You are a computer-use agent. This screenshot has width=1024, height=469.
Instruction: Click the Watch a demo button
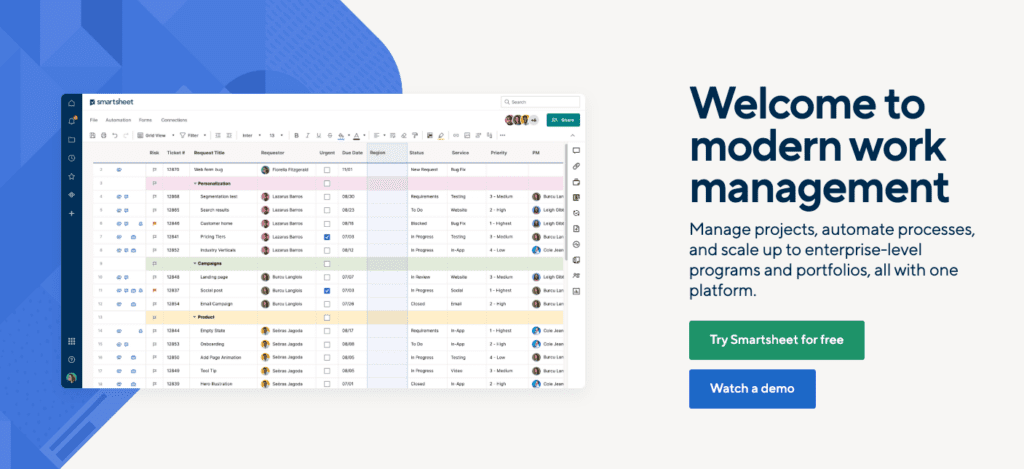[x=752, y=389]
